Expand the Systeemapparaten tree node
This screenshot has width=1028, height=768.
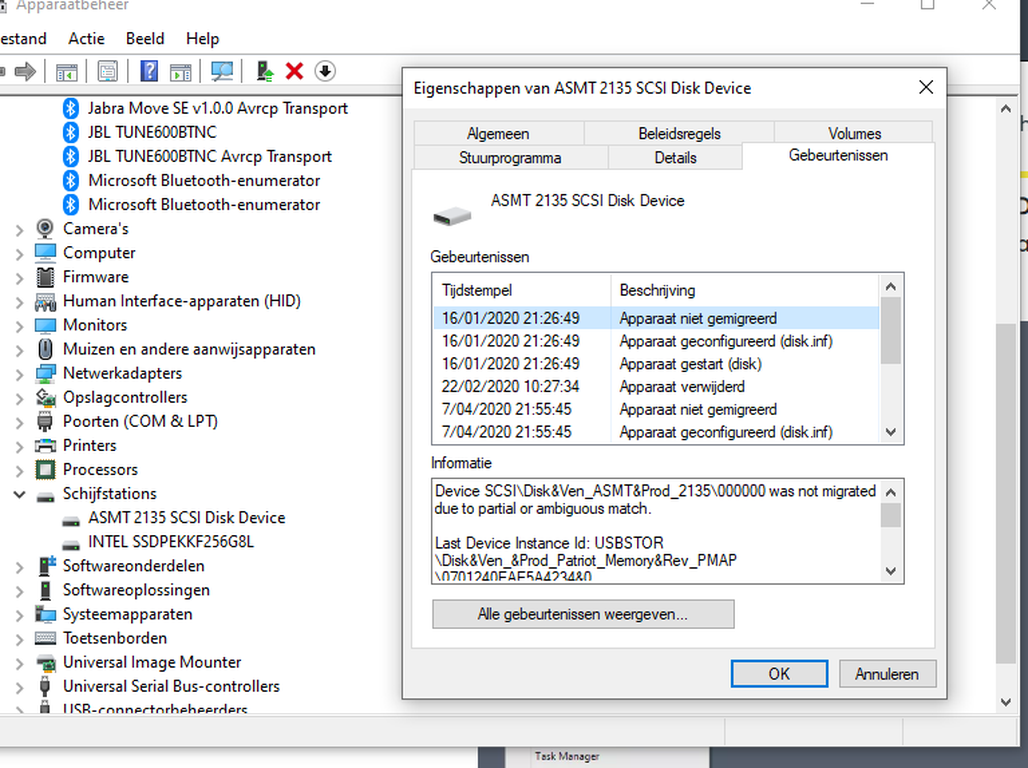[x=19, y=615]
